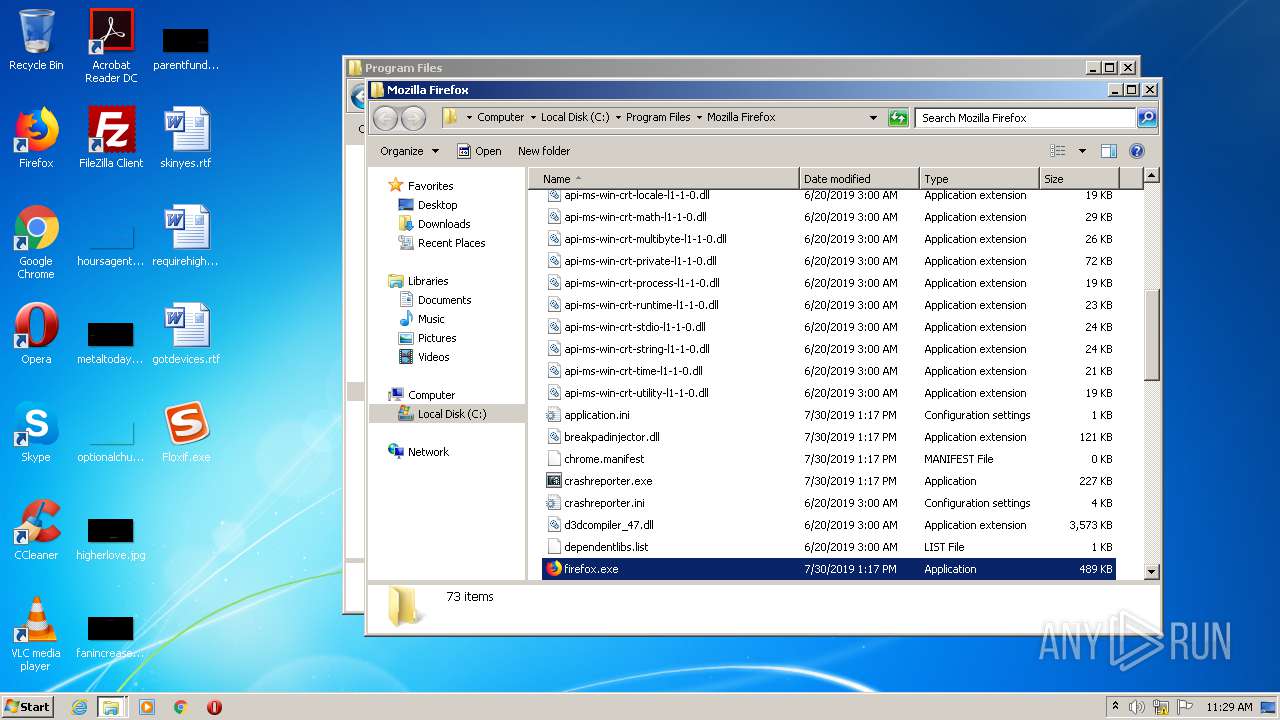Click the search magnifier icon

[1147, 117]
